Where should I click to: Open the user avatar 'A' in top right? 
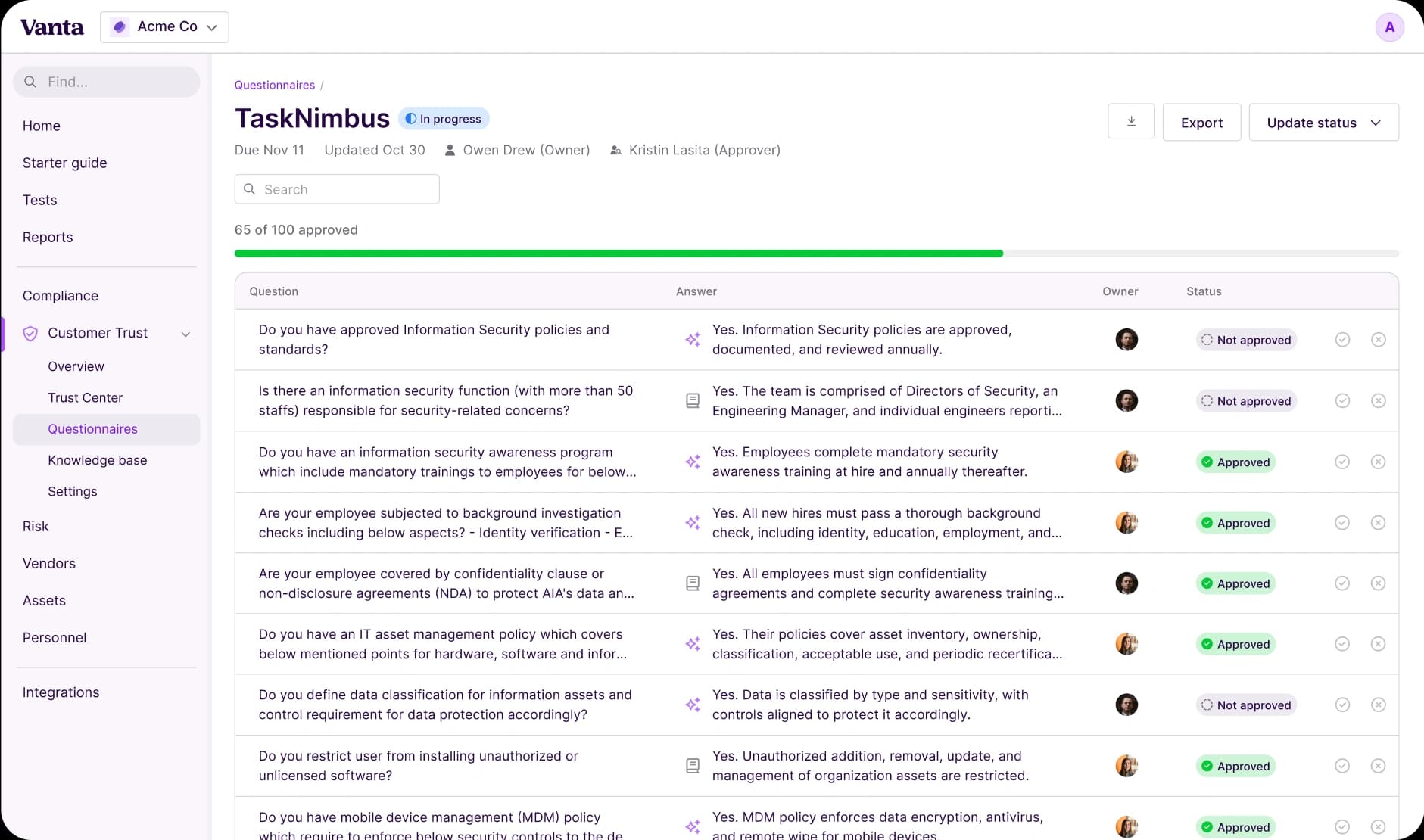pyautogui.click(x=1389, y=27)
